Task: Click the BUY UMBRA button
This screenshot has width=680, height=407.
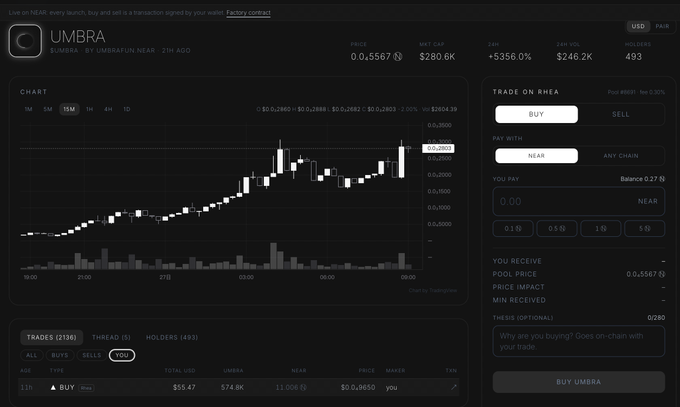Action: [x=579, y=382]
